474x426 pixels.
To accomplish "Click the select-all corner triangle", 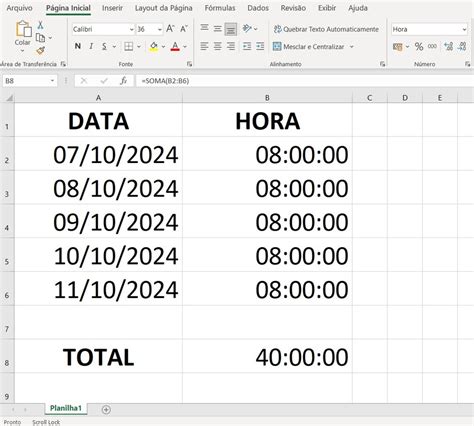I will [9, 98].
